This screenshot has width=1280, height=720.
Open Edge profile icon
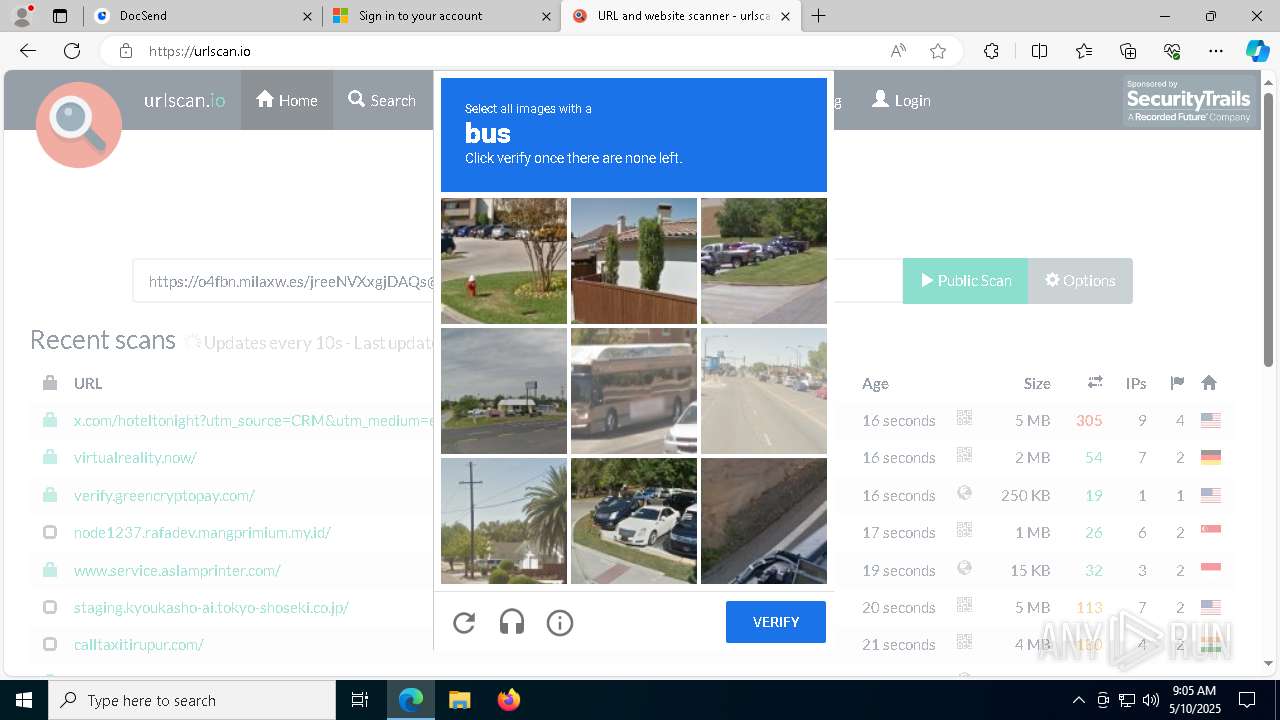pyautogui.click(x=22, y=16)
